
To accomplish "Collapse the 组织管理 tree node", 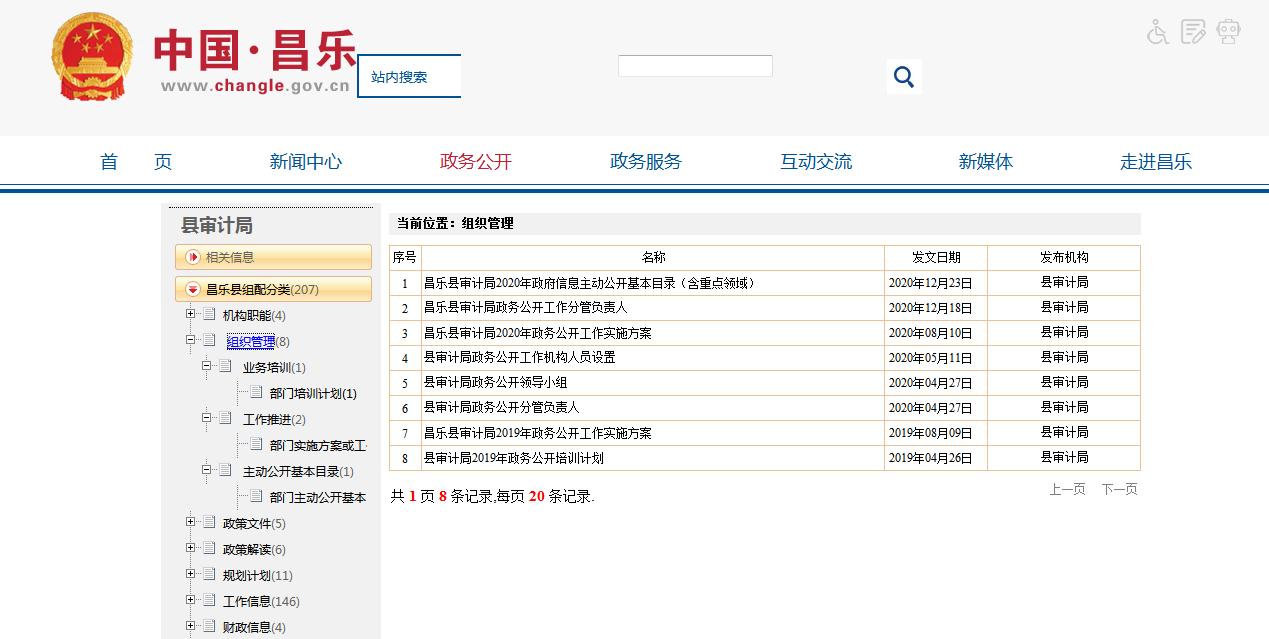I will [190, 341].
